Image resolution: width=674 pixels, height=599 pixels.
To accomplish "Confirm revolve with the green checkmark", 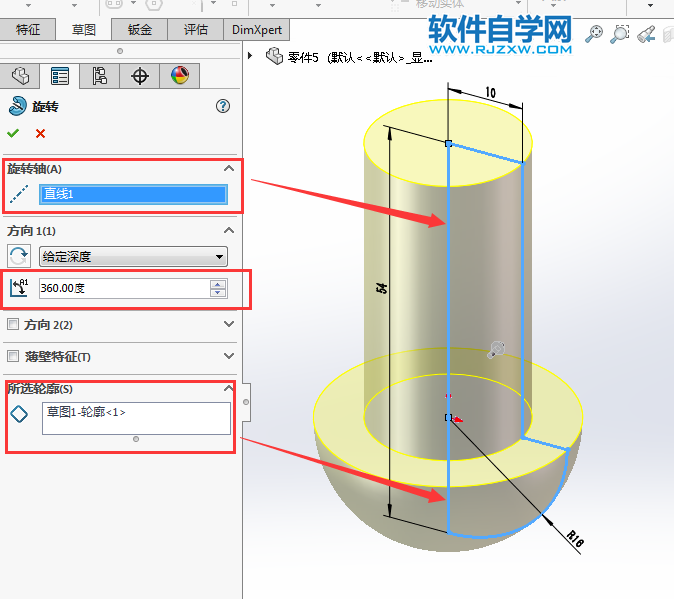I will (13, 133).
